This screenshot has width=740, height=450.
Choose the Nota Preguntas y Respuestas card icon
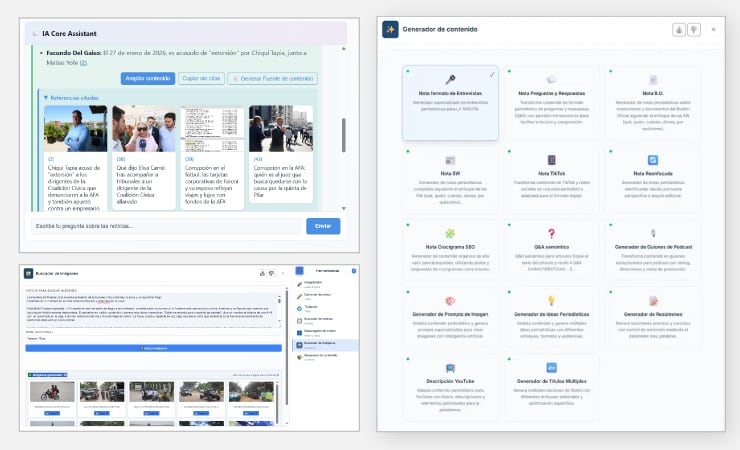551,79
